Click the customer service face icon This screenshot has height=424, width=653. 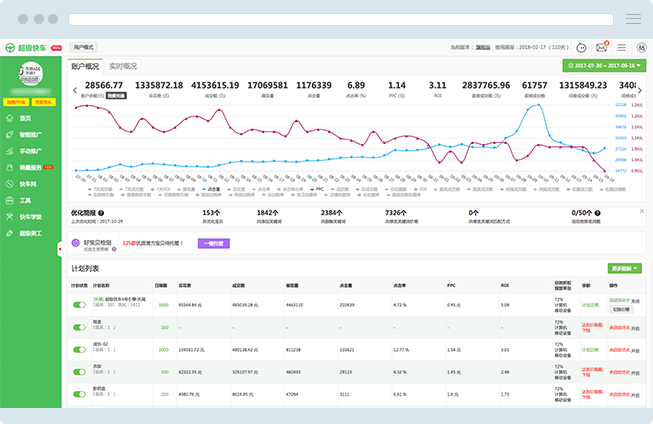pos(582,47)
